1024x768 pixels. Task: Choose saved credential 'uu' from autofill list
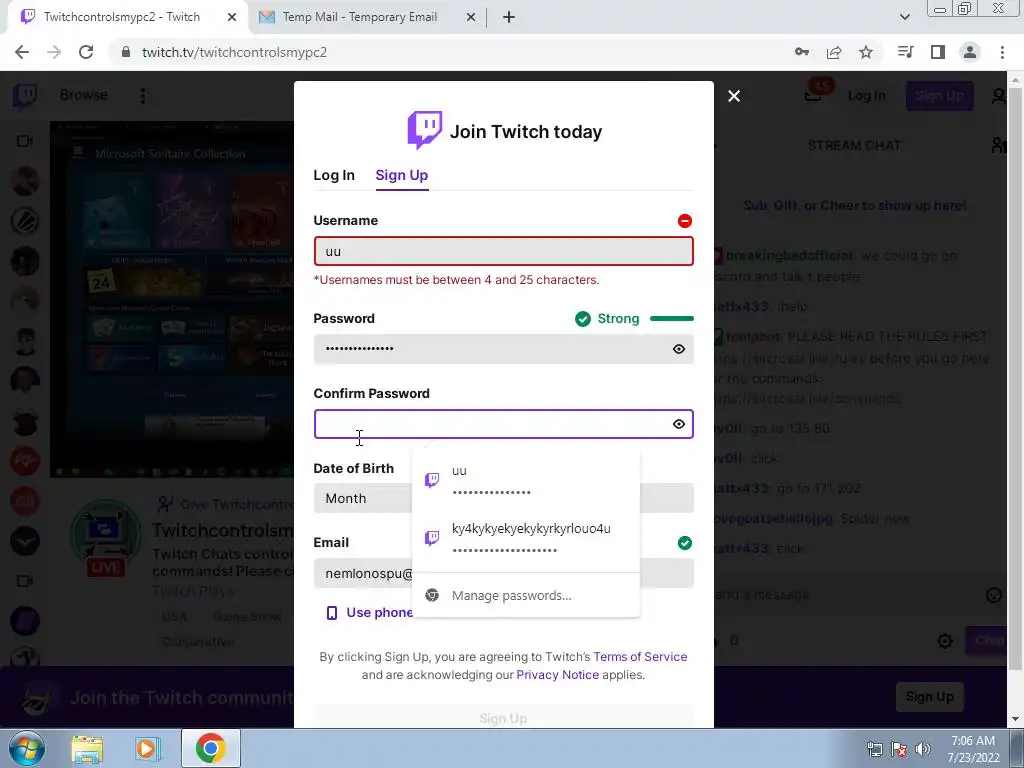point(526,480)
